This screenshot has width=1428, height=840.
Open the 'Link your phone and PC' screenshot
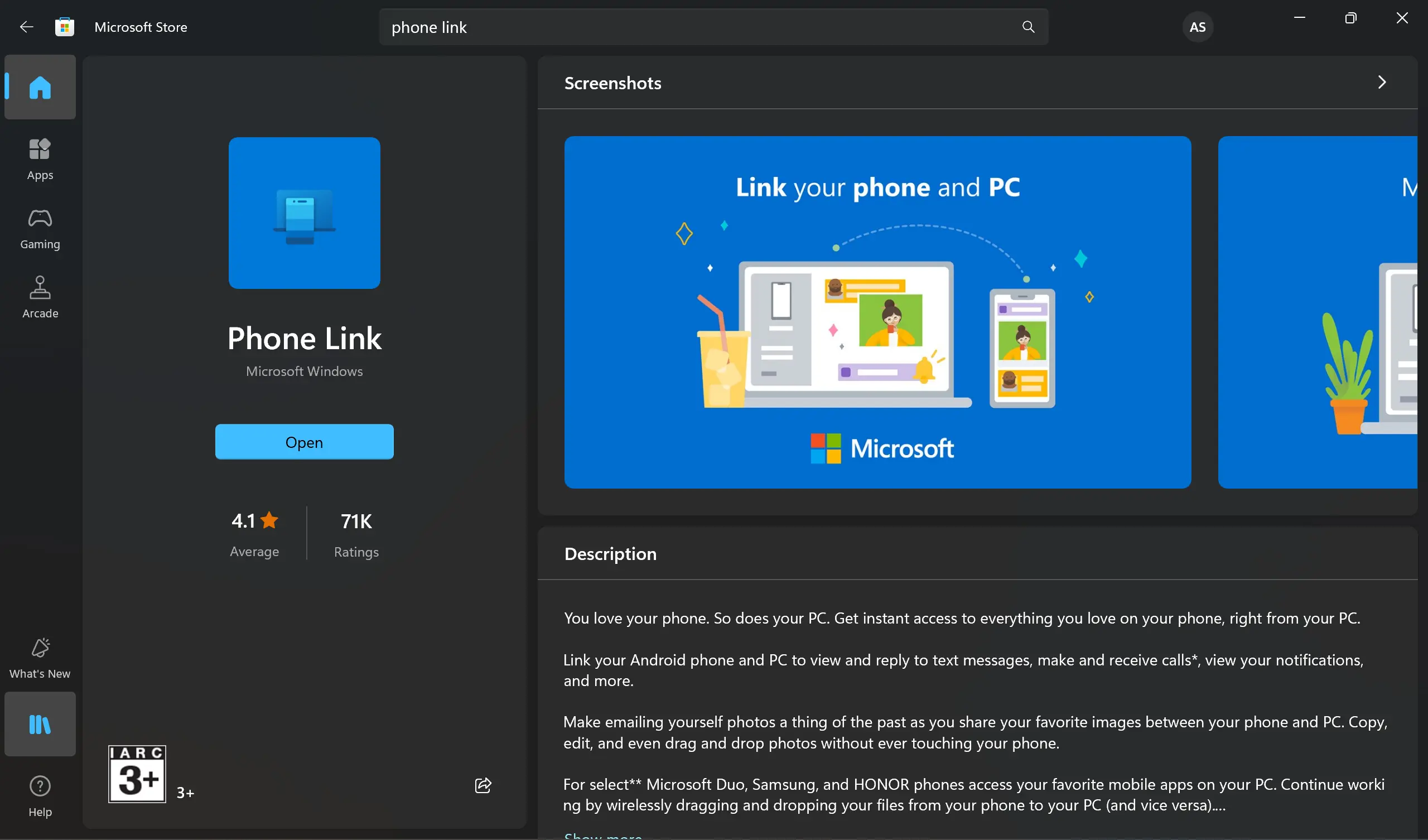tap(877, 312)
